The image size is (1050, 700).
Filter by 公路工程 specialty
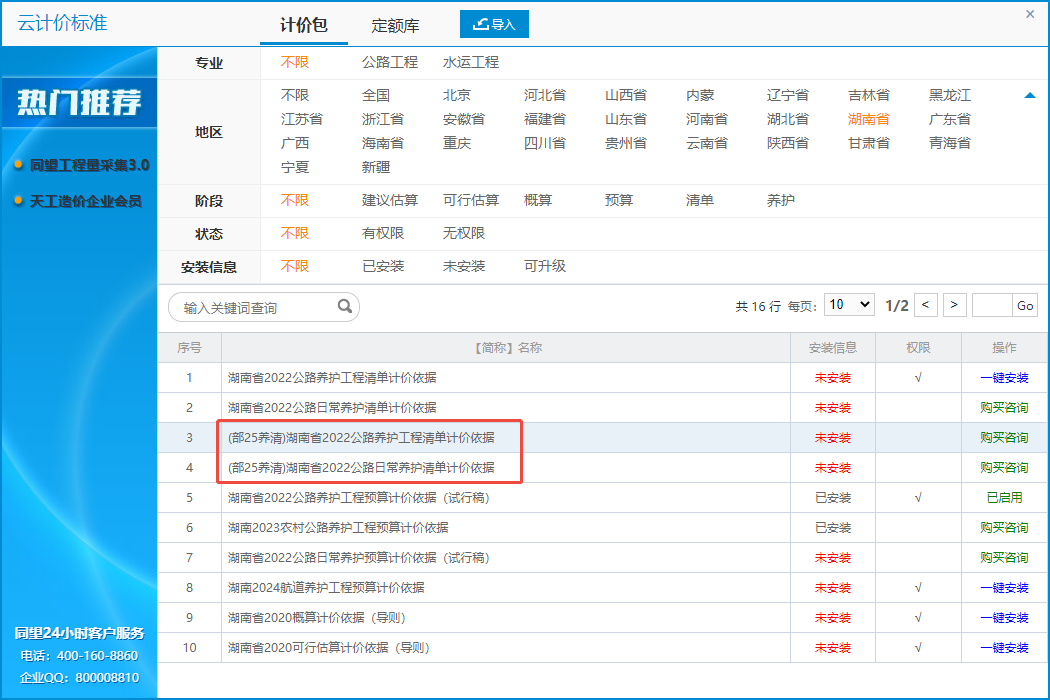[389, 62]
